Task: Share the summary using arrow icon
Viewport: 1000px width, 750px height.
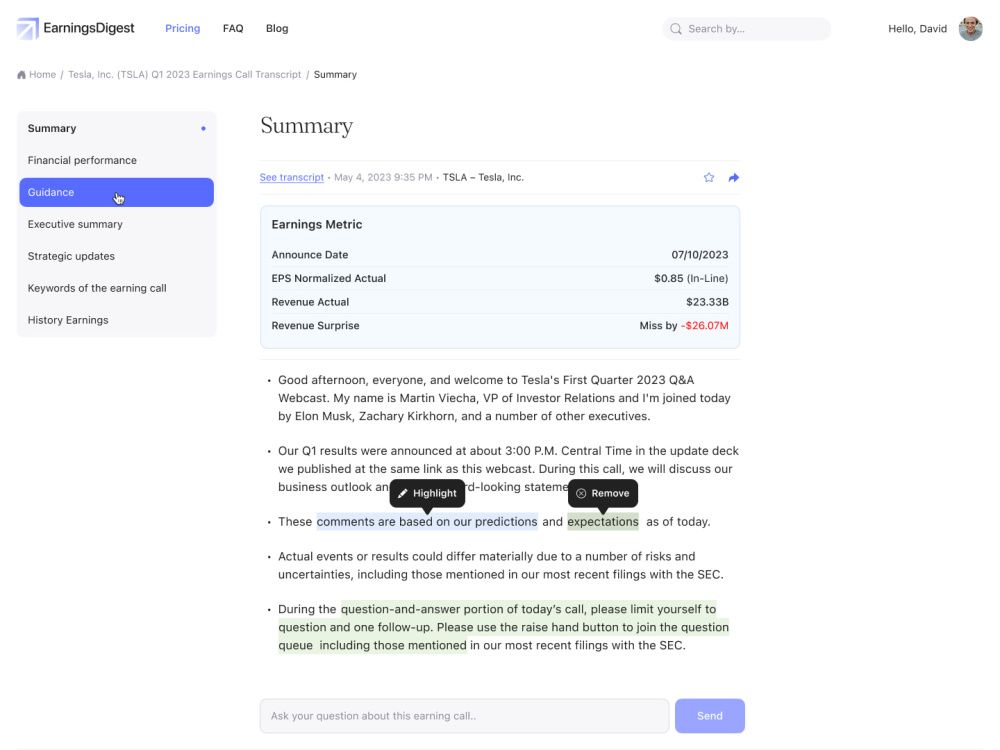Action: [x=733, y=177]
